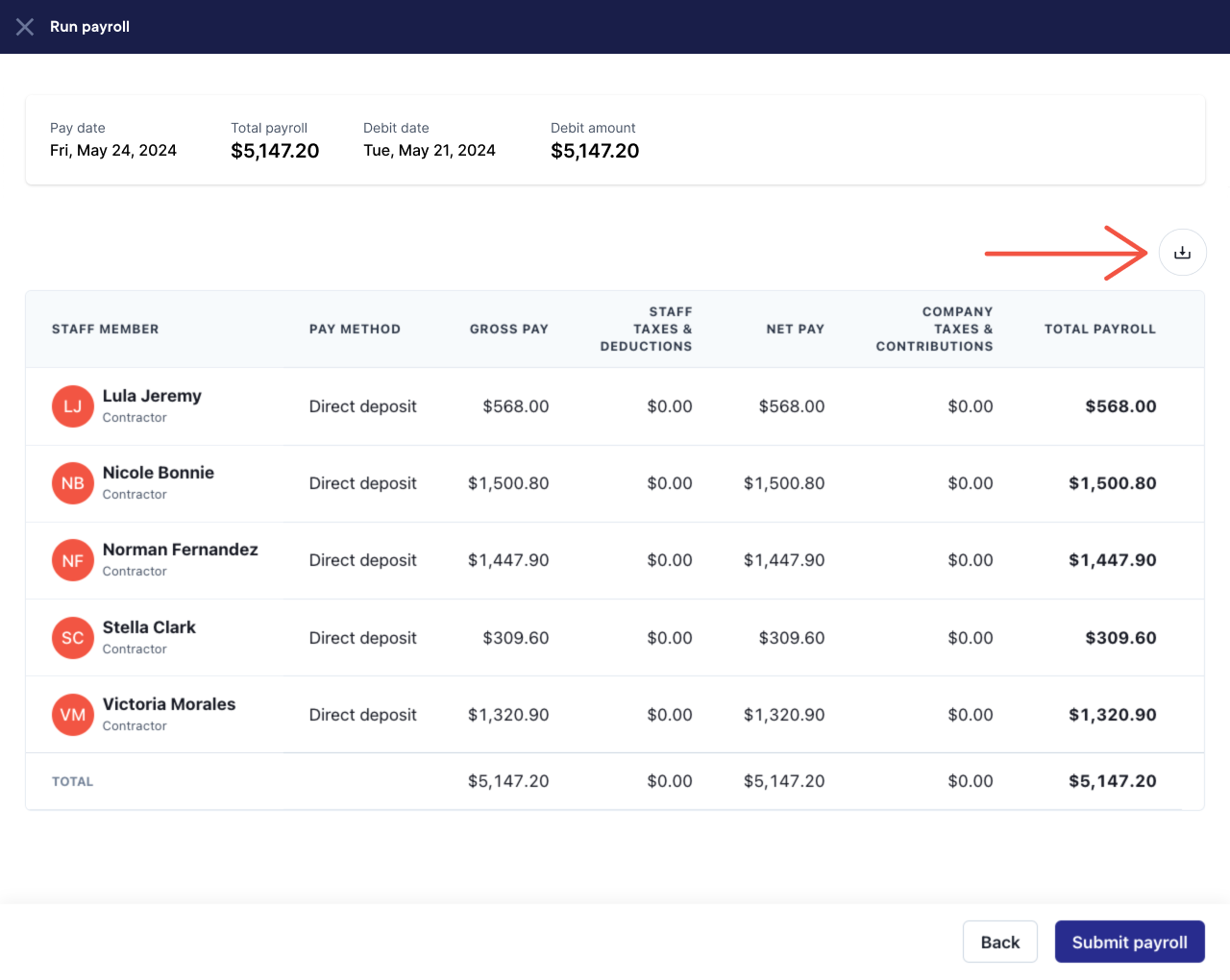Click the Gross Pay column header
This screenshot has width=1230, height=980.
[509, 329]
